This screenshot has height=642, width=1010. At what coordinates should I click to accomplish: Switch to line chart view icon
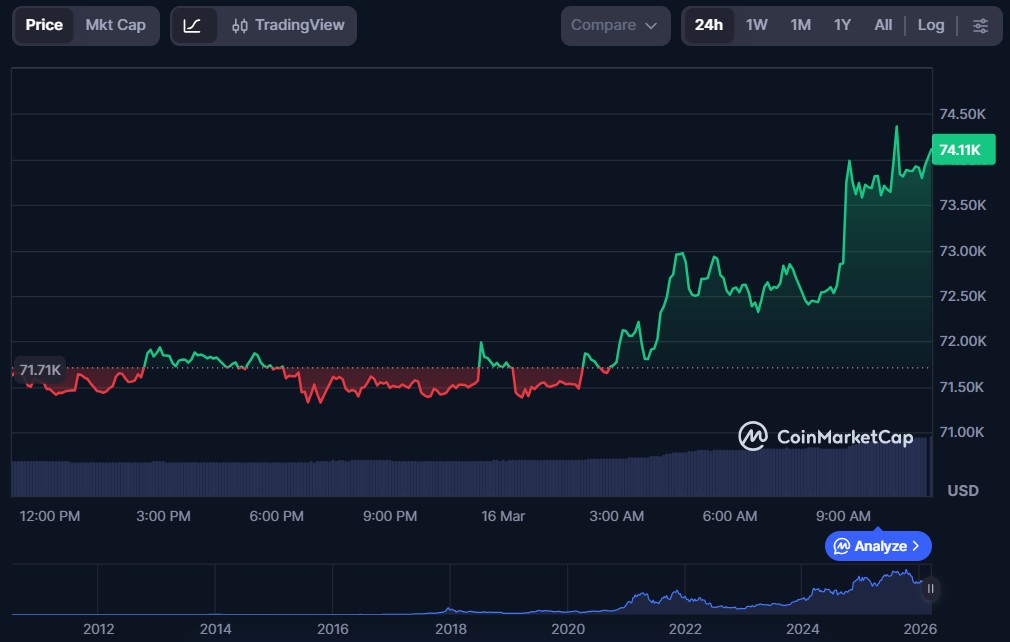point(193,26)
